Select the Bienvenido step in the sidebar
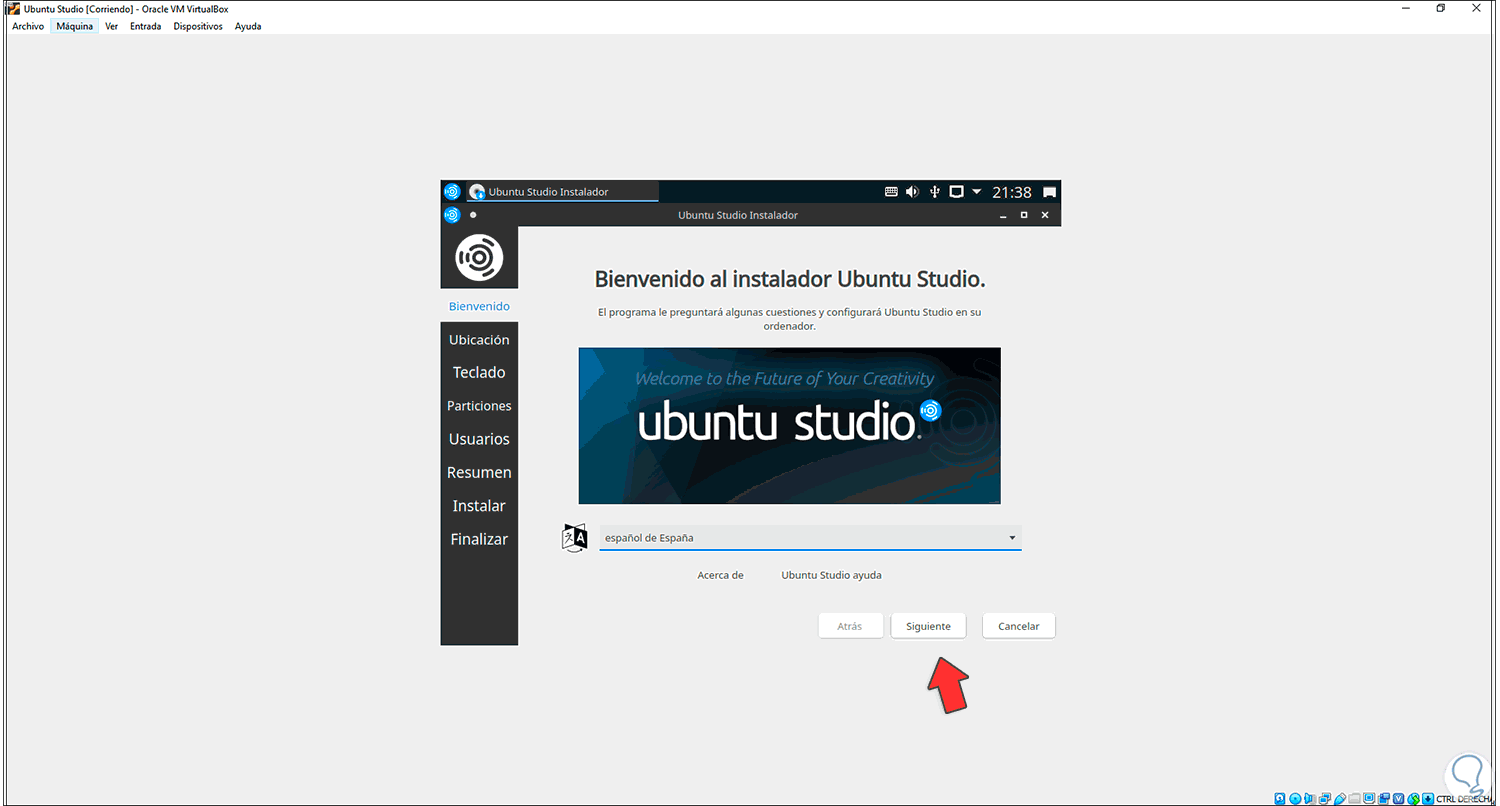Viewport: 1500px width, 806px height. point(479,306)
